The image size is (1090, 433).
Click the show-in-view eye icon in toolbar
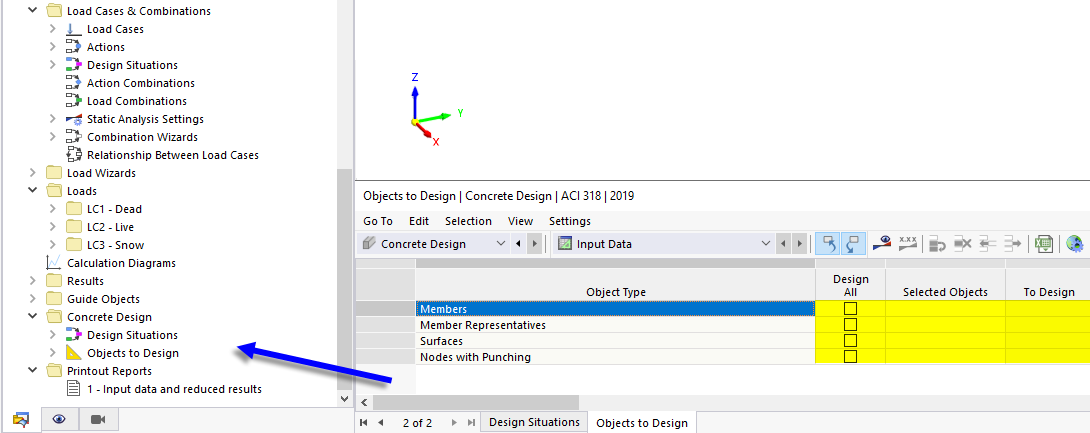coord(883,243)
